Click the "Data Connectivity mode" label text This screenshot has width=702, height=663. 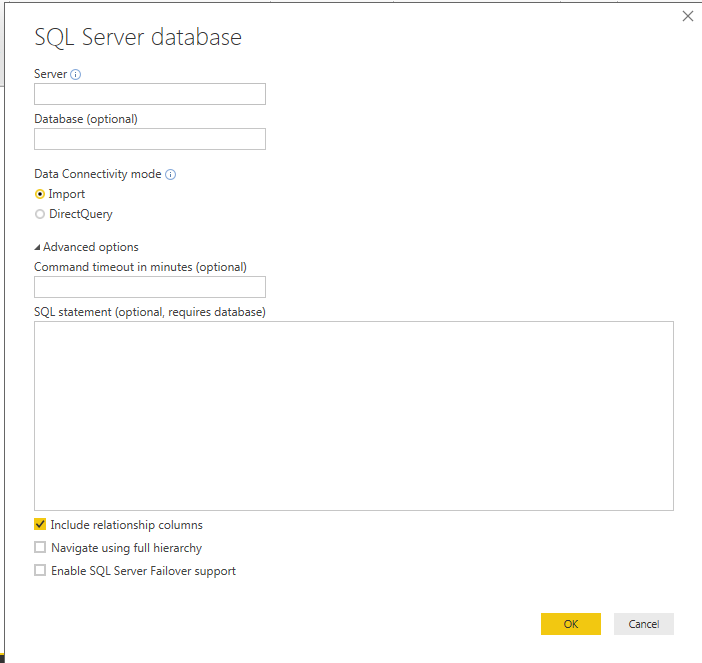(x=98, y=174)
